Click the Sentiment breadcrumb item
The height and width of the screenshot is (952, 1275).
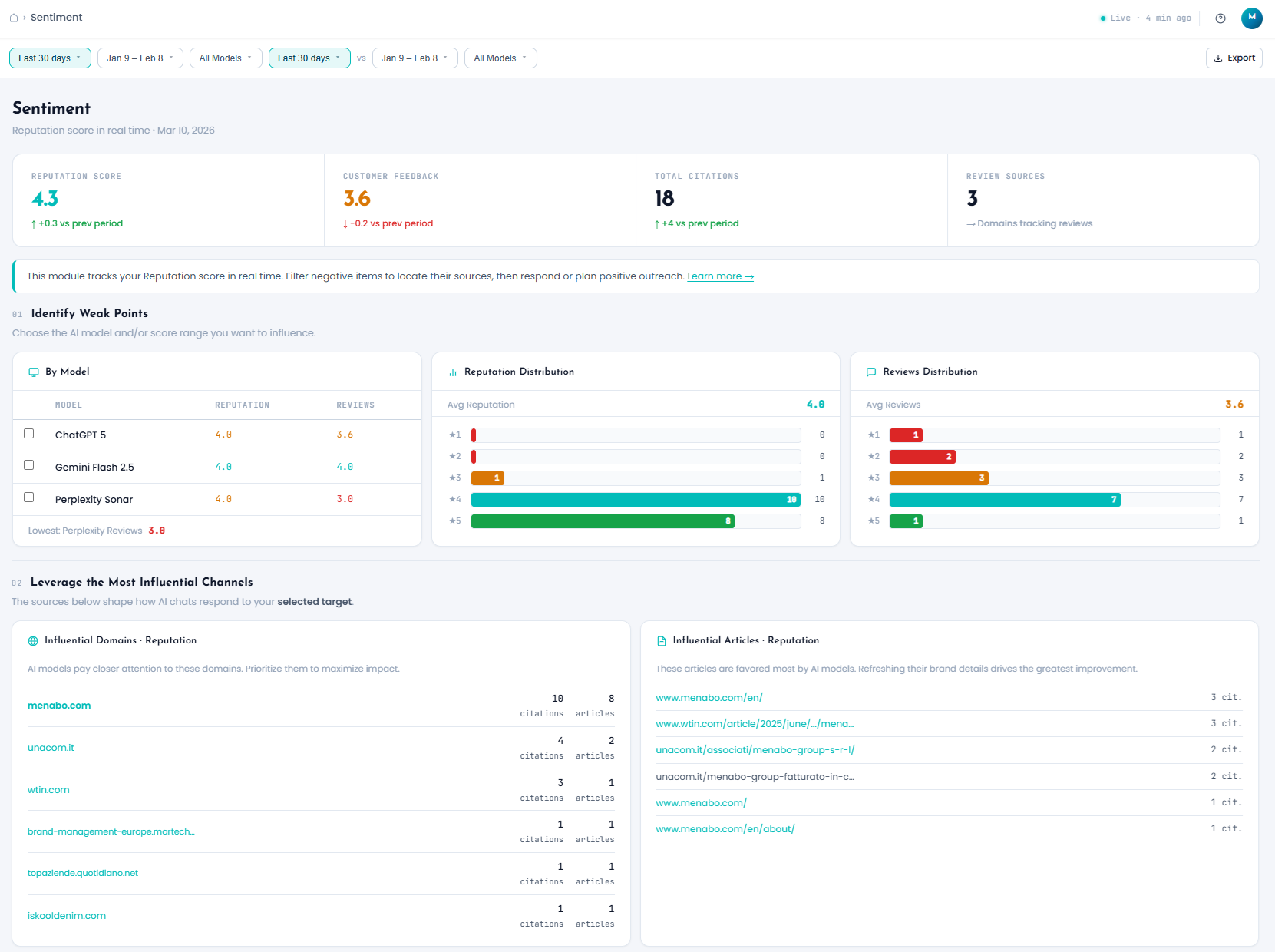(56, 18)
